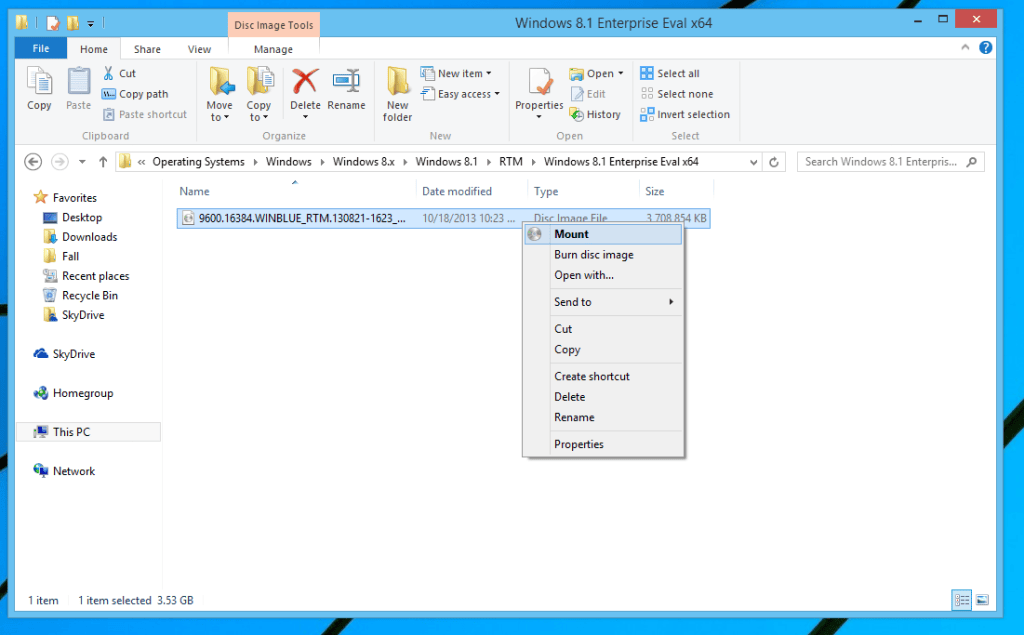This screenshot has height=635, width=1024.
Task: Open the File tab
Action: point(41,48)
